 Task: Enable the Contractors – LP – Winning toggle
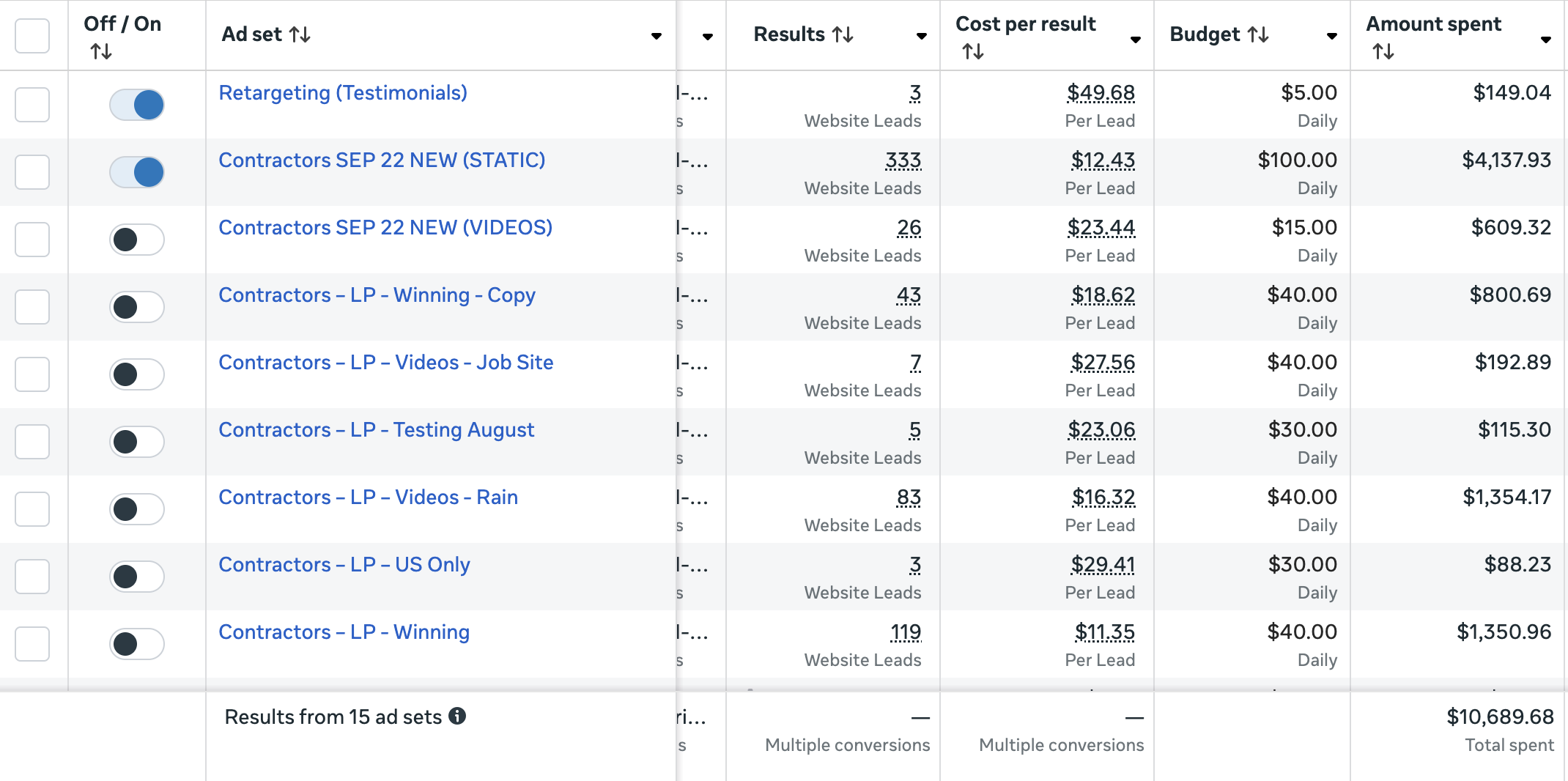tap(137, 644)
